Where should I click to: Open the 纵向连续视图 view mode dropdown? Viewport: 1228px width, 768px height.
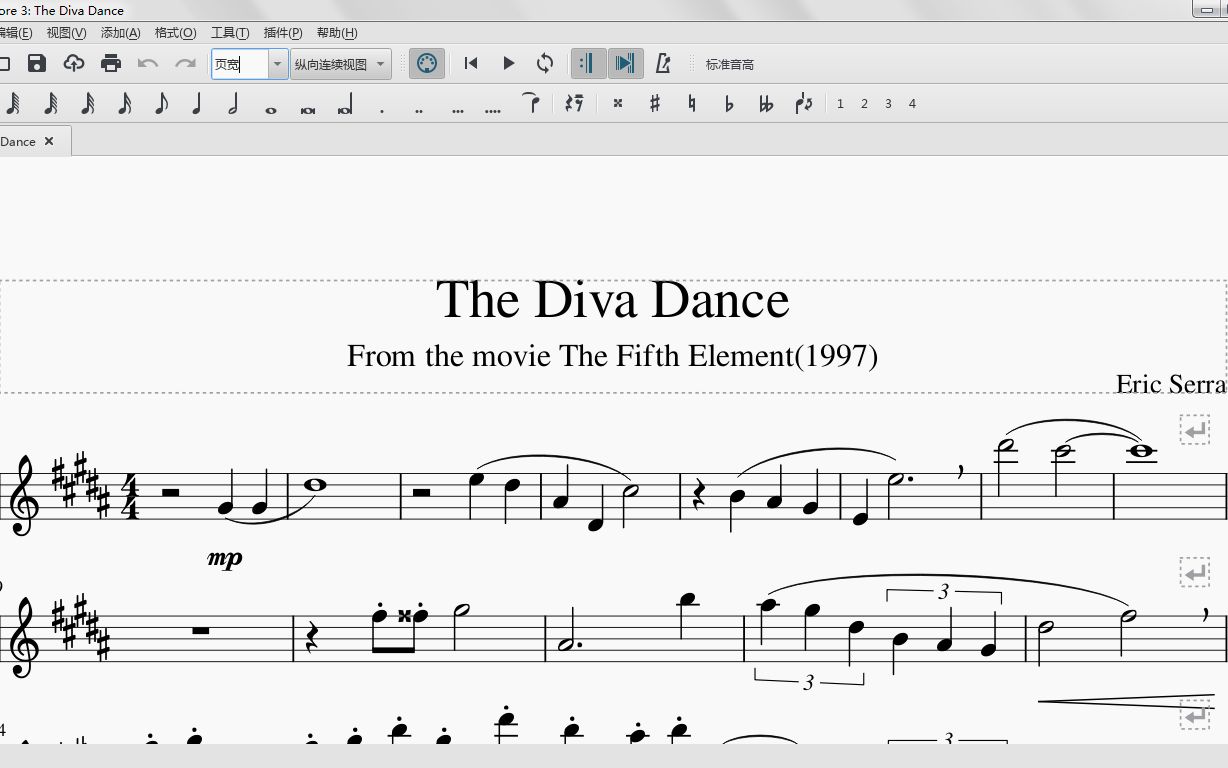coord(341,64)
